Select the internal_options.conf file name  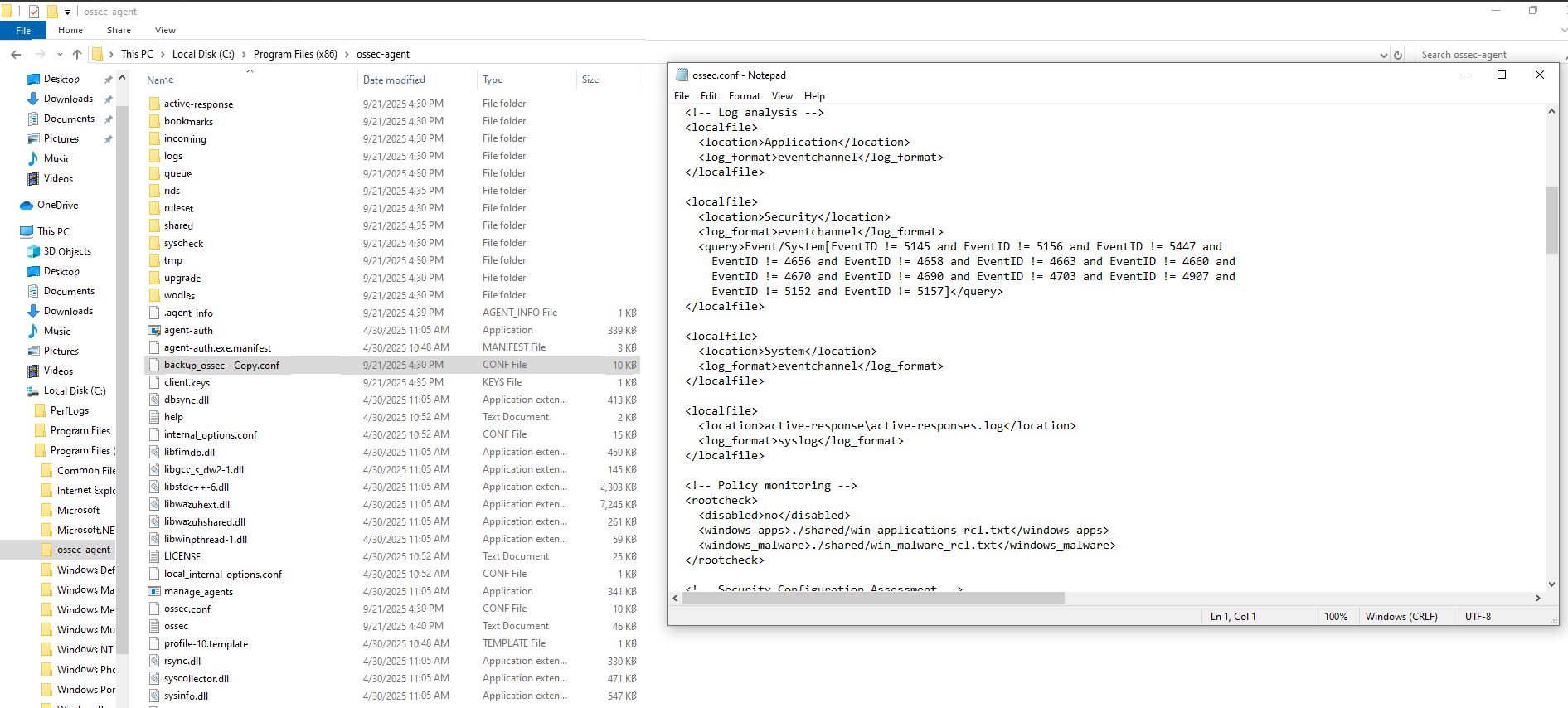211,434
